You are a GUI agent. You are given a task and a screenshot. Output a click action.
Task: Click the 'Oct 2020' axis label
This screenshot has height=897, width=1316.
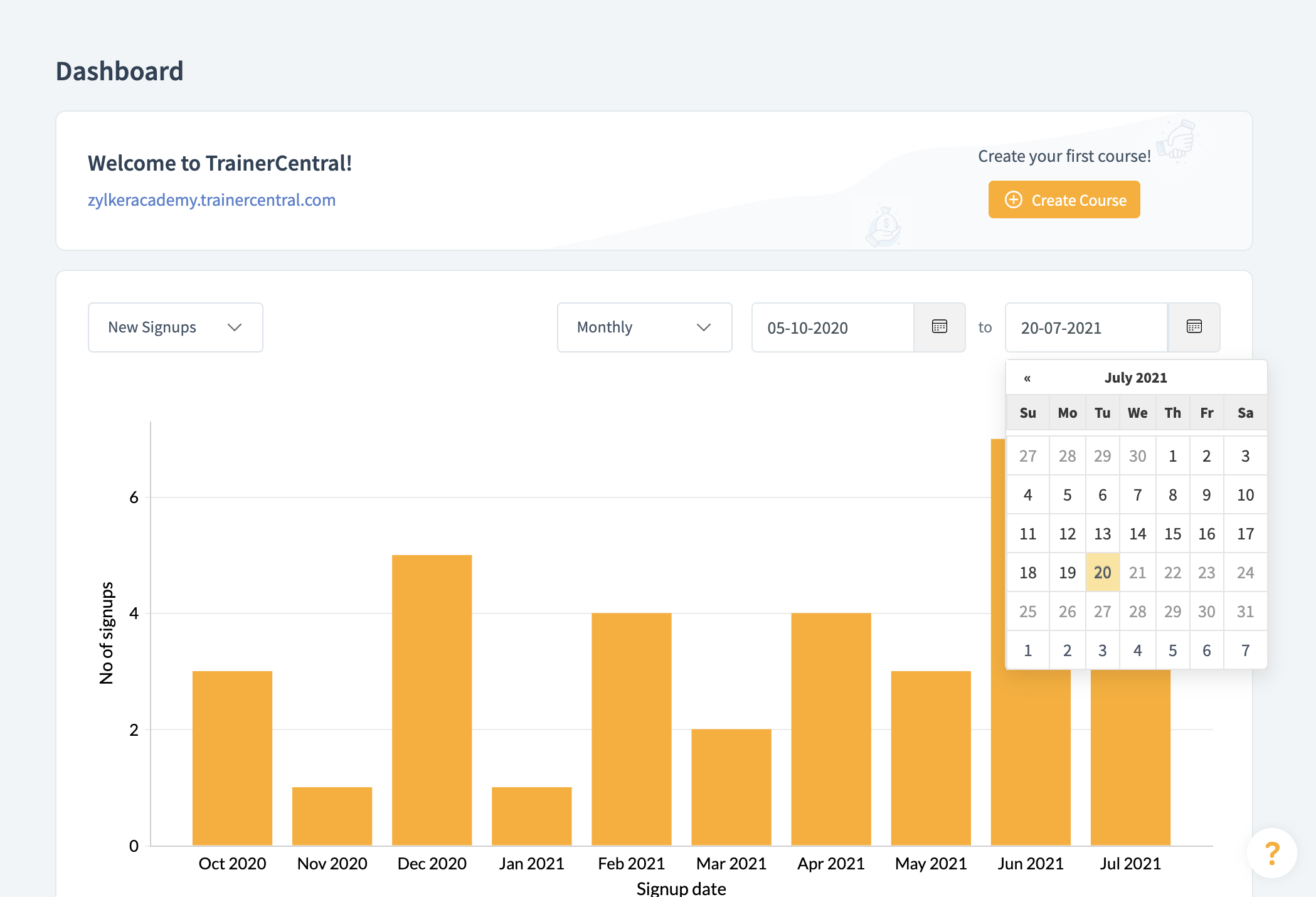pyautogui.click(x=232, y=864)
